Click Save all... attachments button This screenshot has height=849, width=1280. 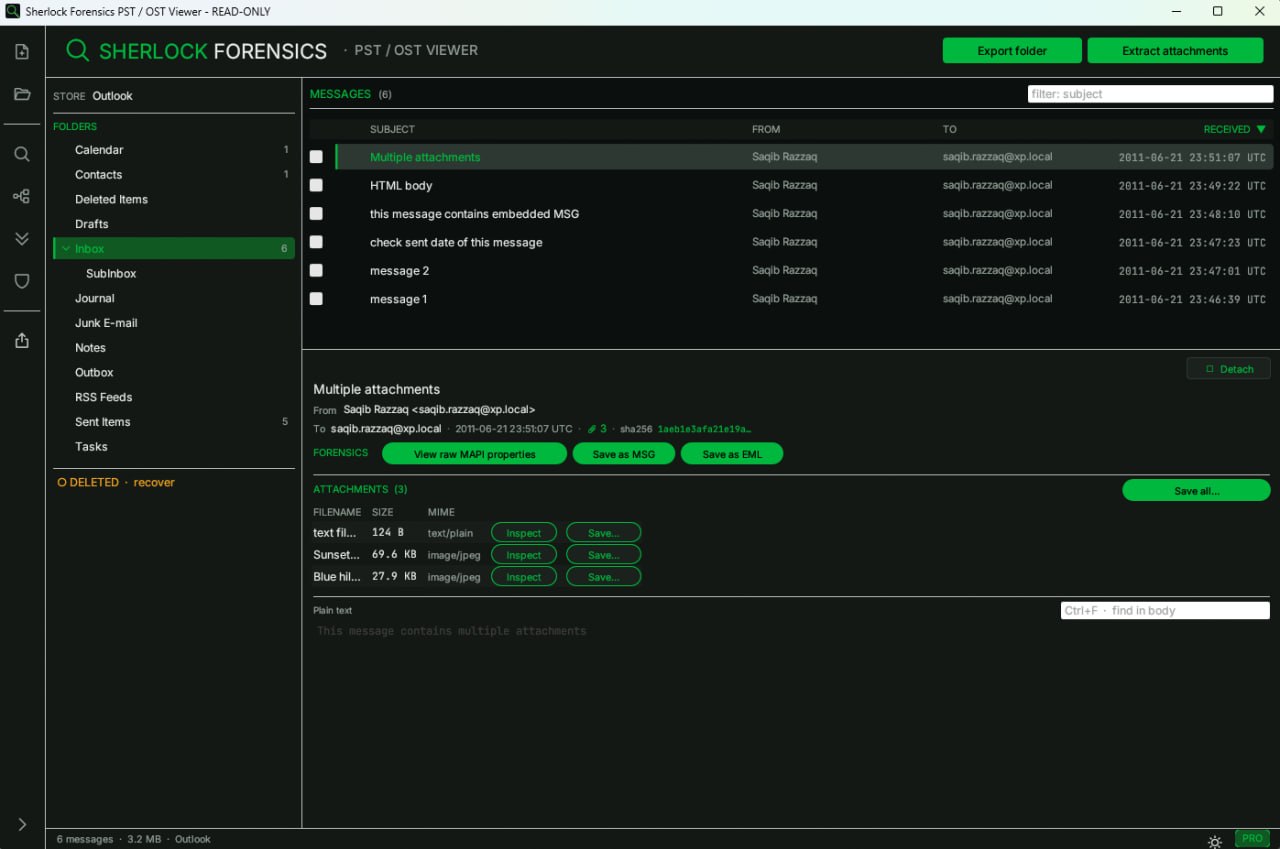(1196, 491)
